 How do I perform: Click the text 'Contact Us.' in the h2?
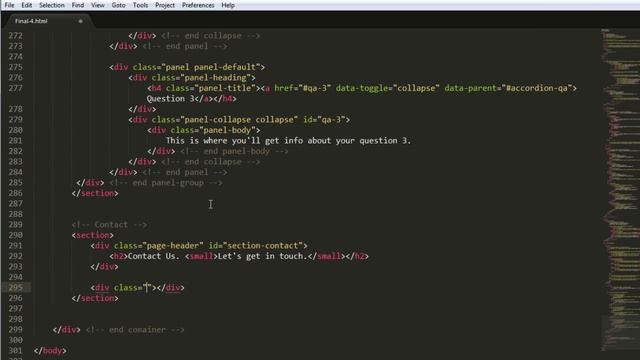point(153,256)
